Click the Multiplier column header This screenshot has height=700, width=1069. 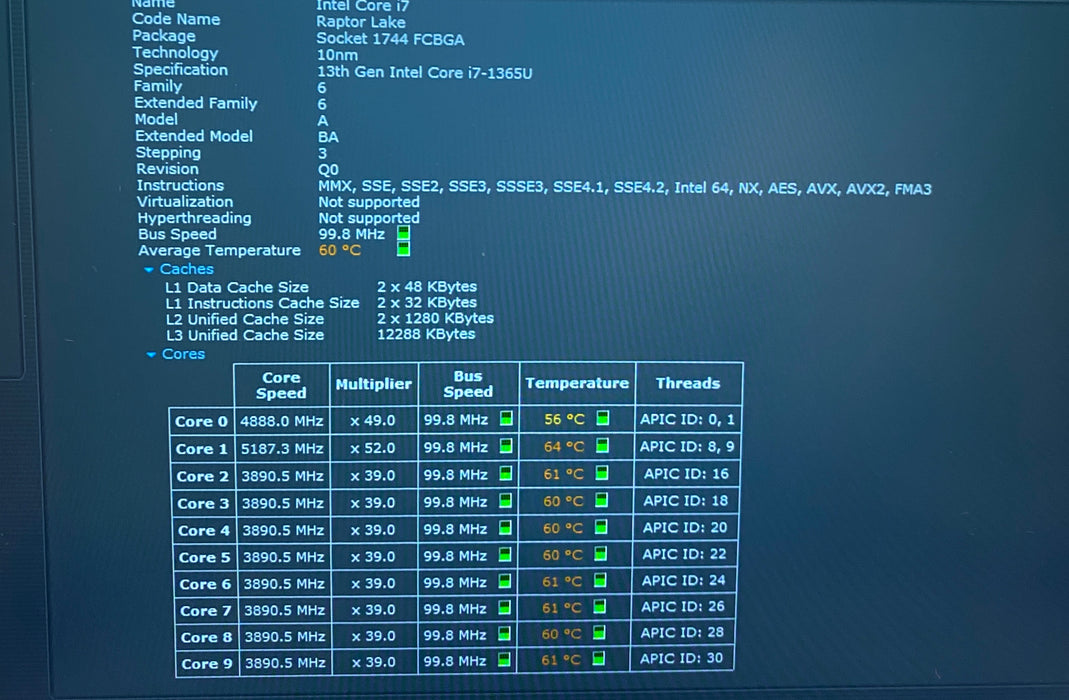coord(374,384)
